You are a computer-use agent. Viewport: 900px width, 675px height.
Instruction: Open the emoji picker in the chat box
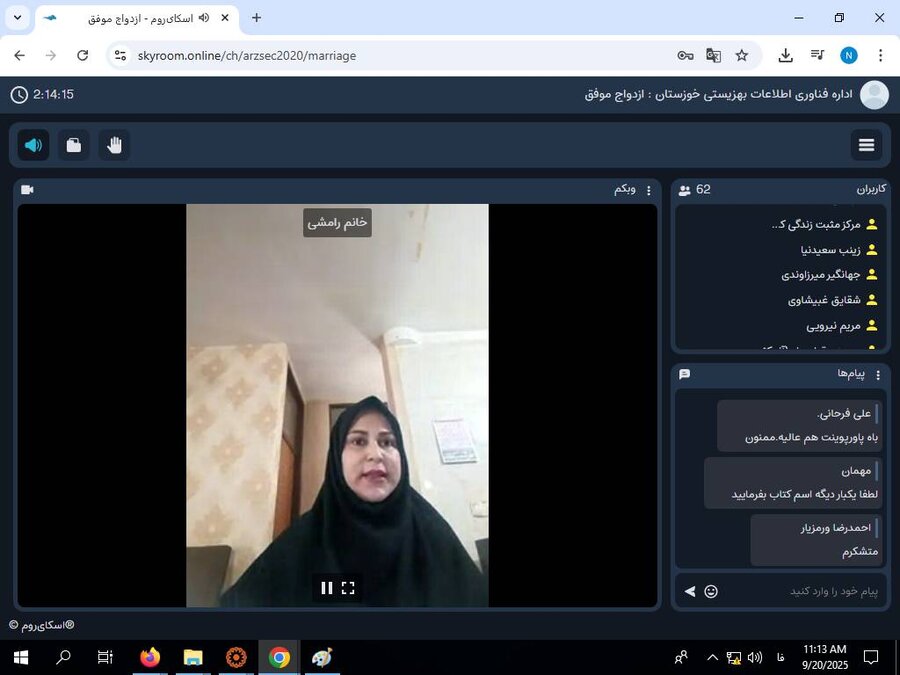pos(711,591)
